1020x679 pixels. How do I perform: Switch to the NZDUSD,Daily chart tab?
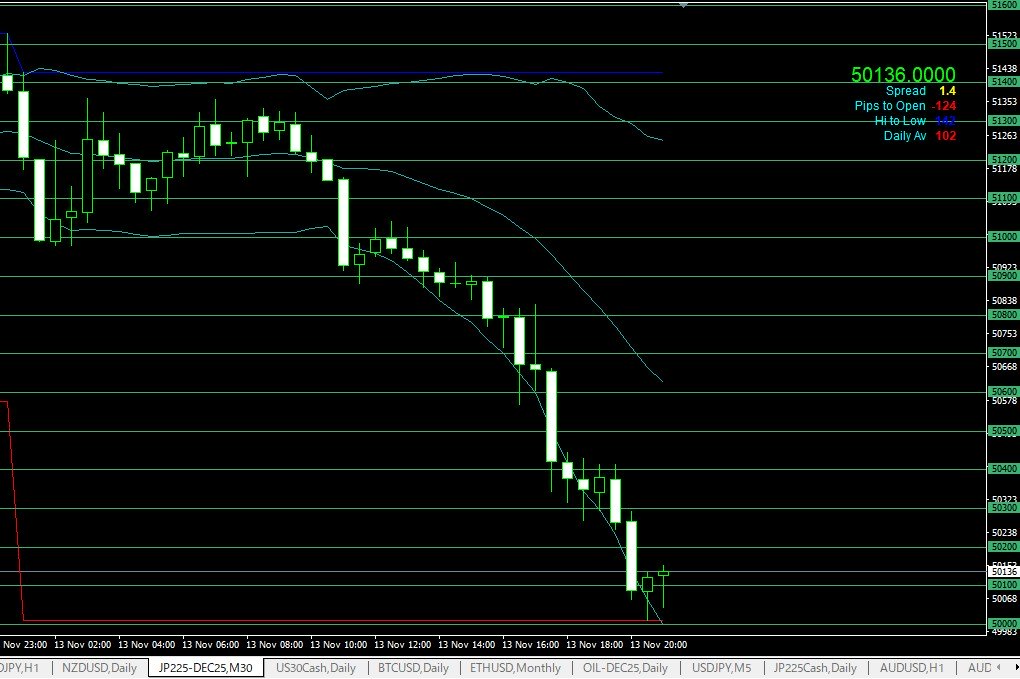click(99, 667)
